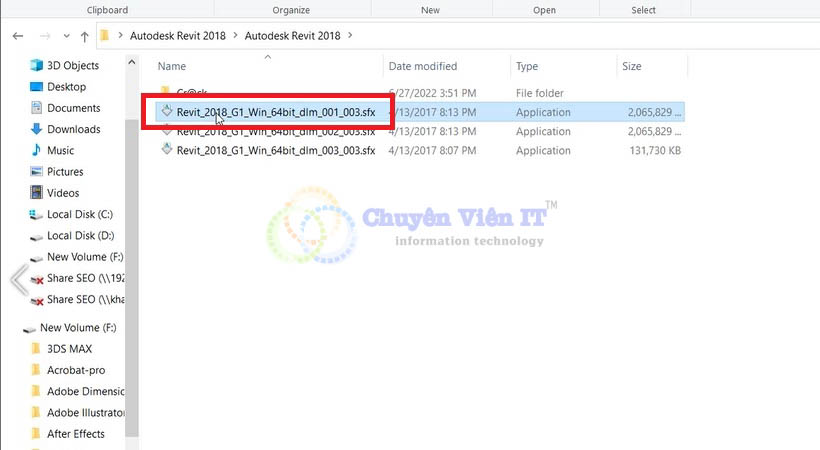Open Local Disk (C:)
Image resolution: width=820 pixels, height=450 pixels.
80,215
